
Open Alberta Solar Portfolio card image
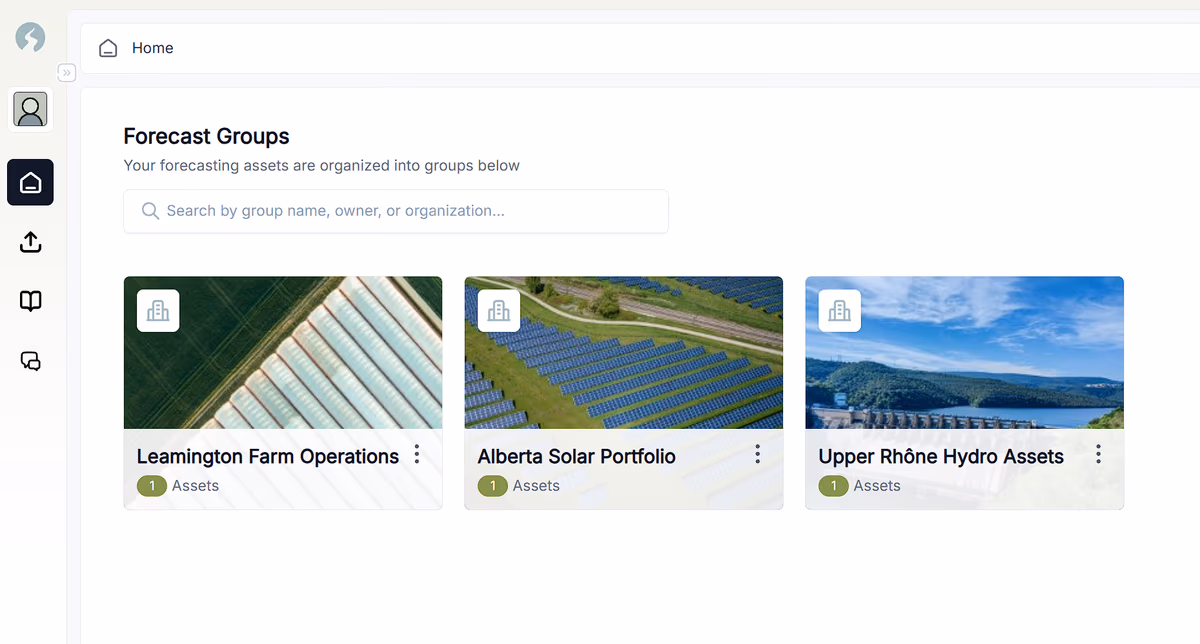coord(624,353)
